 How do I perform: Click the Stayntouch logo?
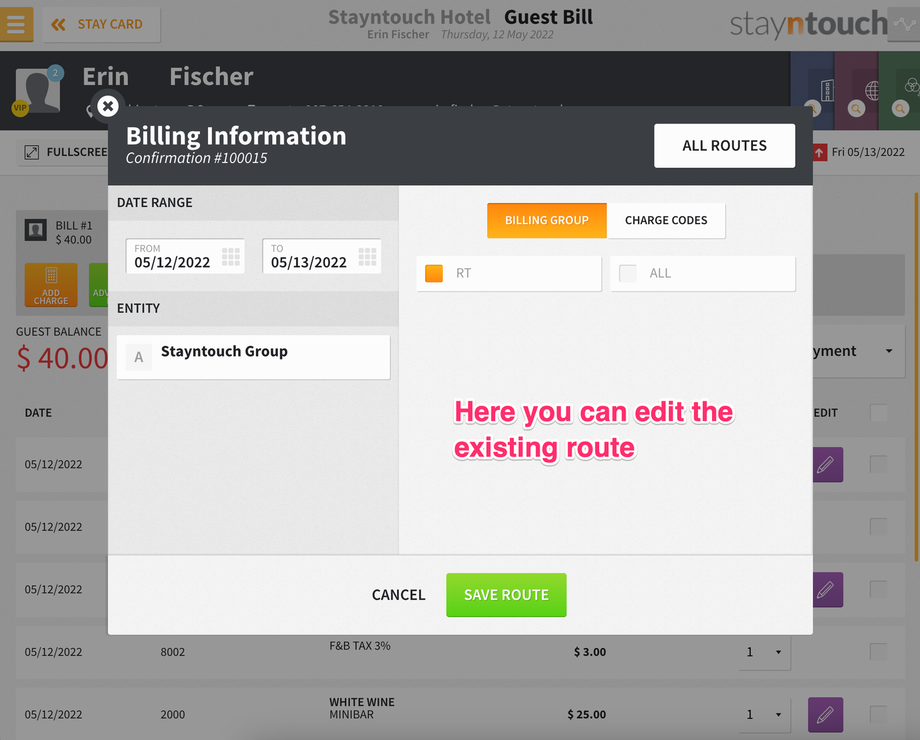point(808,25)
